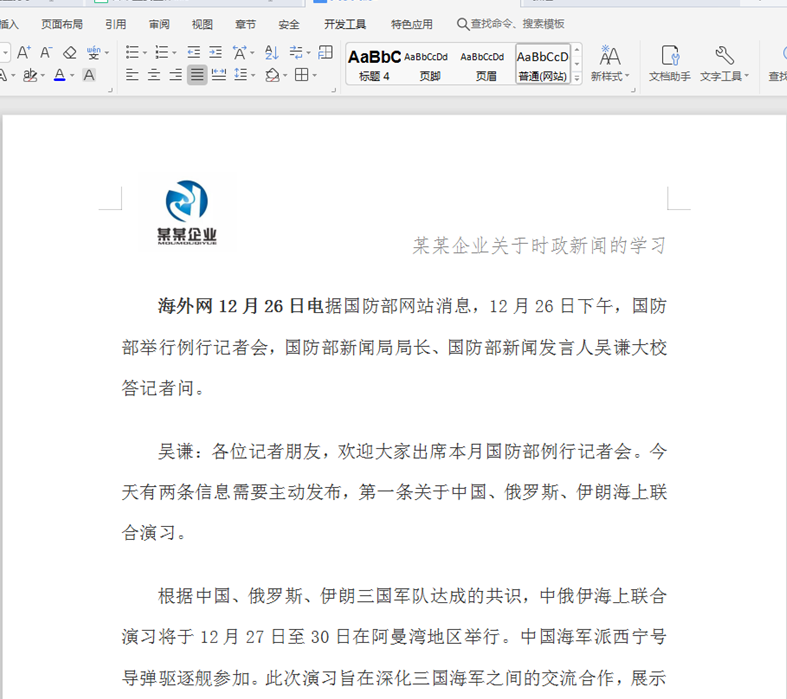
Task: Open the 文字工具 menu button
Action: click(724, 63)
